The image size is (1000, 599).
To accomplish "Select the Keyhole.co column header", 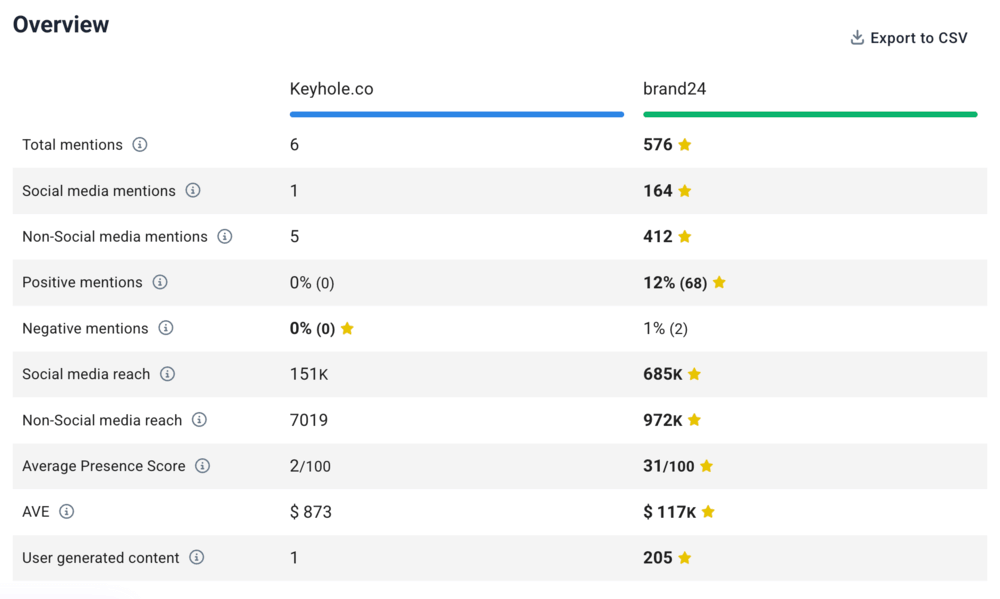I will (x=332, y=88).
